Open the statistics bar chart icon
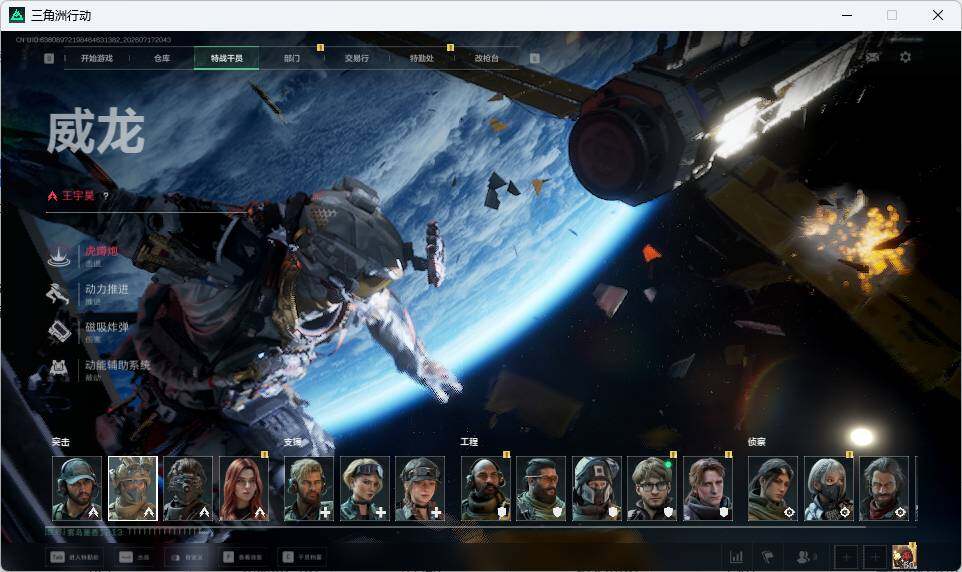 [x=736, y=557]
